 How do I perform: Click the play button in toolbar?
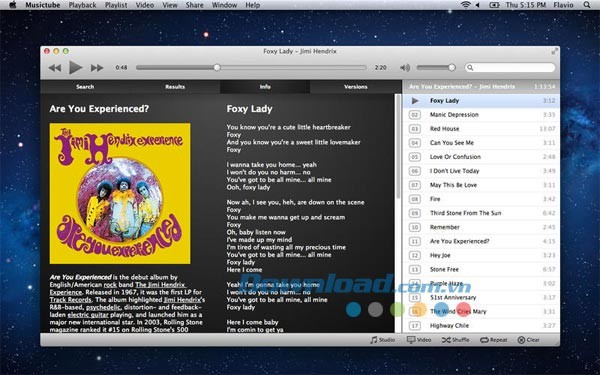75,68
